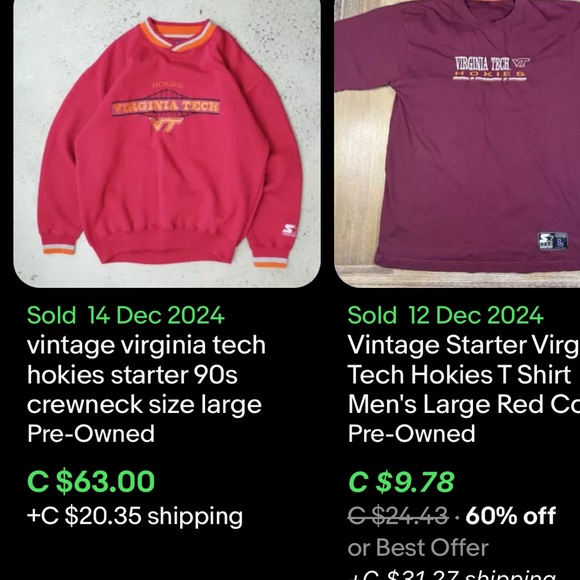The width and height of the screenshot is (580, 580).
Task: Open the maroon Hokies T-shirt photo
Action: pos(457,144)
